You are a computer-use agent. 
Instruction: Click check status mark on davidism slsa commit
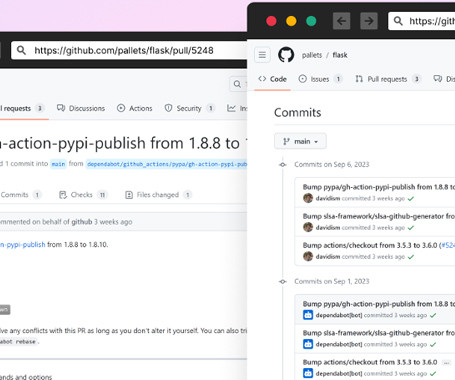tap(411, 228)
